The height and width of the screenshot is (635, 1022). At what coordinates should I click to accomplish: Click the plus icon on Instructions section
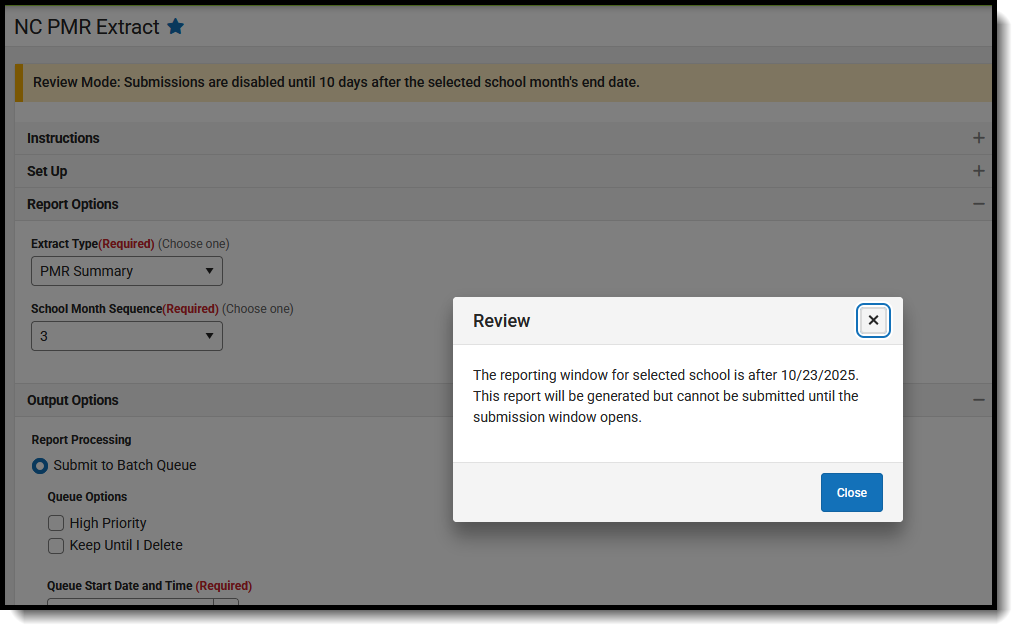[978, 138]
